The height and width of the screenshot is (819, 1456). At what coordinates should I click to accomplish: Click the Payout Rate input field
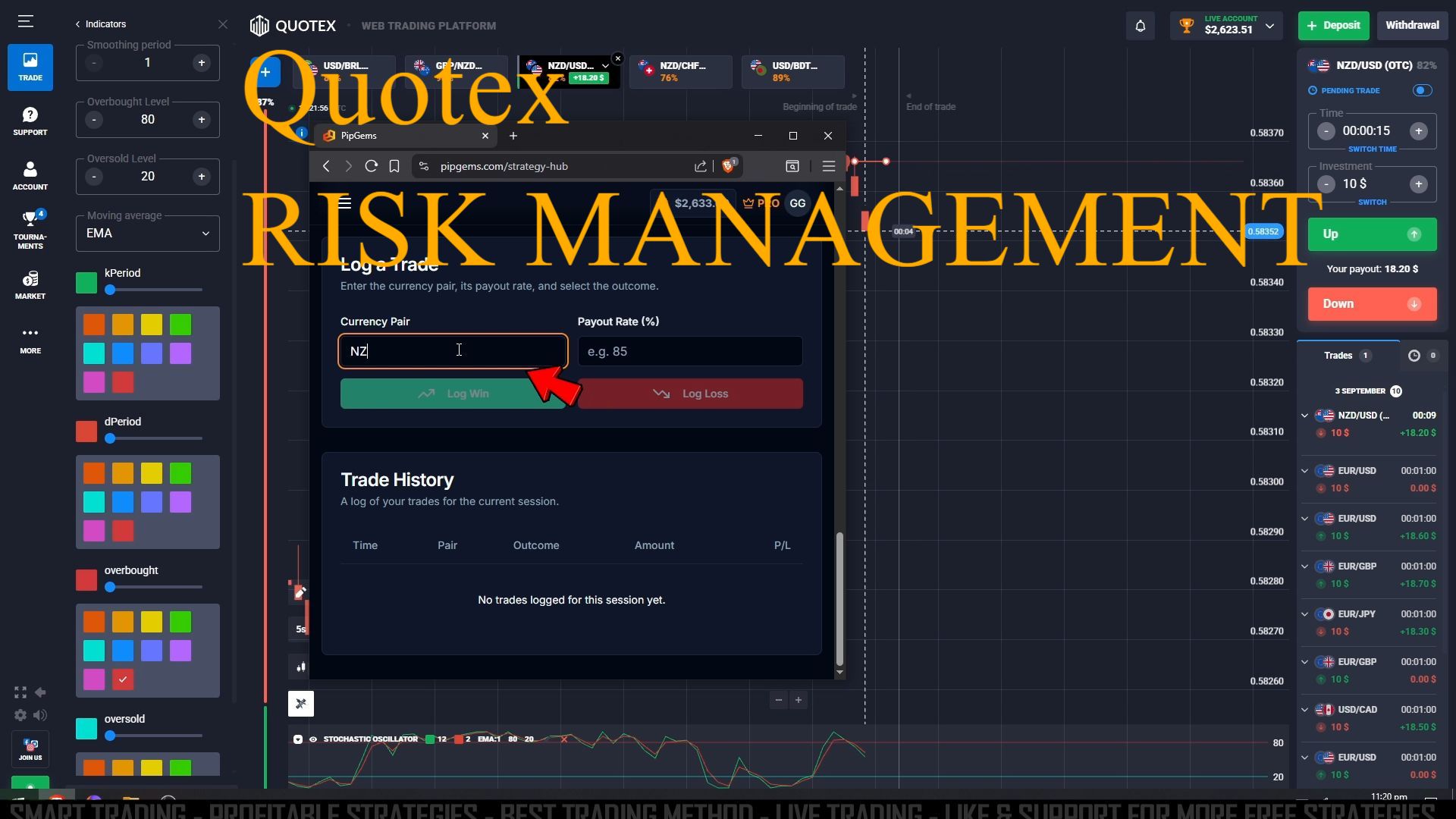coord(690,351)
